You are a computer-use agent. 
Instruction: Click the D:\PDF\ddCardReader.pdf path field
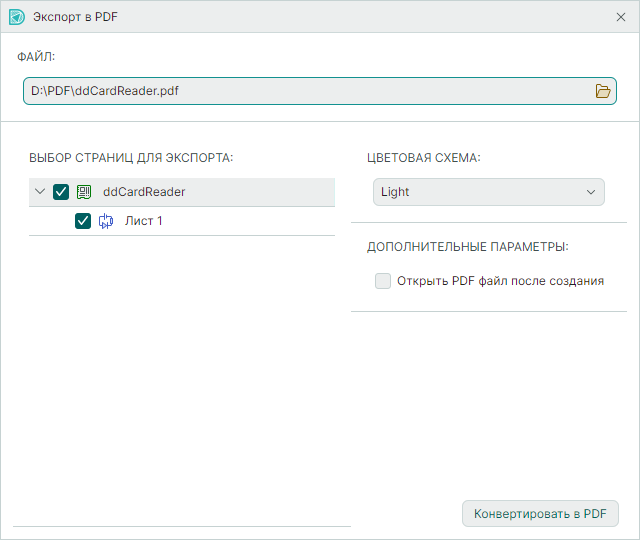tap(320, 91)
